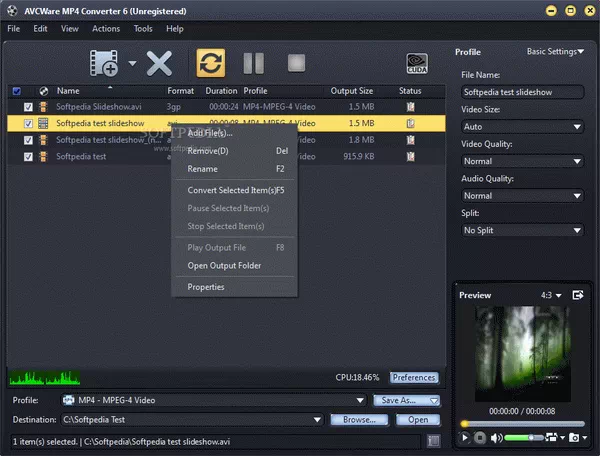The image size is (600, 456).
Task: Open the MP4 - MPEG-4 Video profile combo box
Action: pyautogui.click(x=213, y=400)
